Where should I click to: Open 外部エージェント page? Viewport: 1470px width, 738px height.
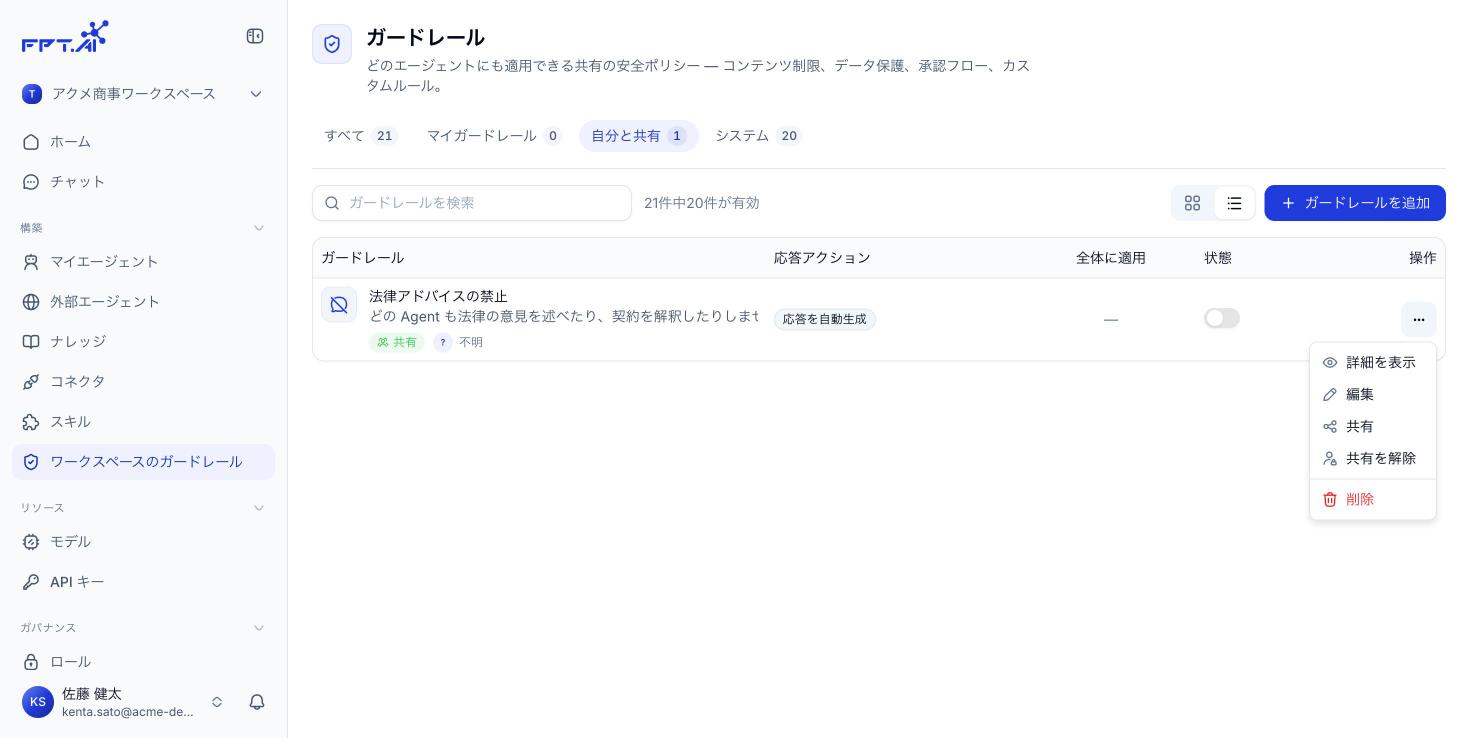click(x=143, y=302)
